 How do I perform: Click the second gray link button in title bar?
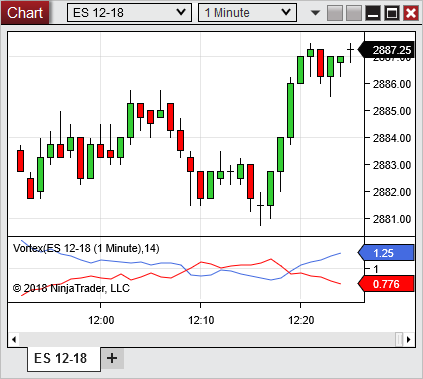(x=354, y=13)
